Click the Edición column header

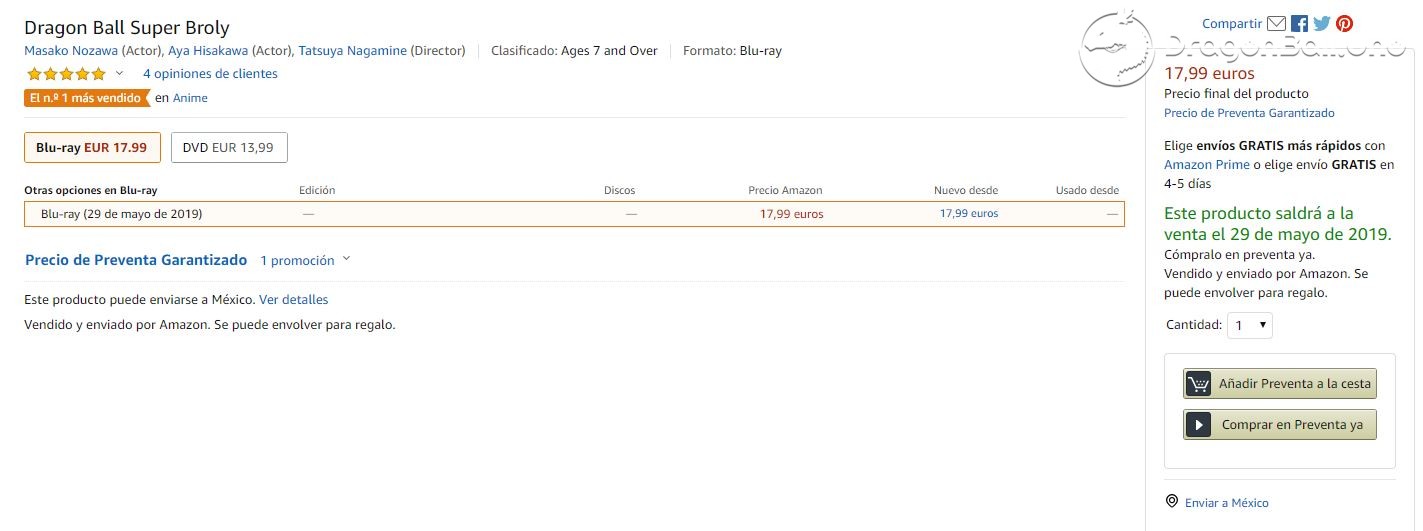[317, 190]
